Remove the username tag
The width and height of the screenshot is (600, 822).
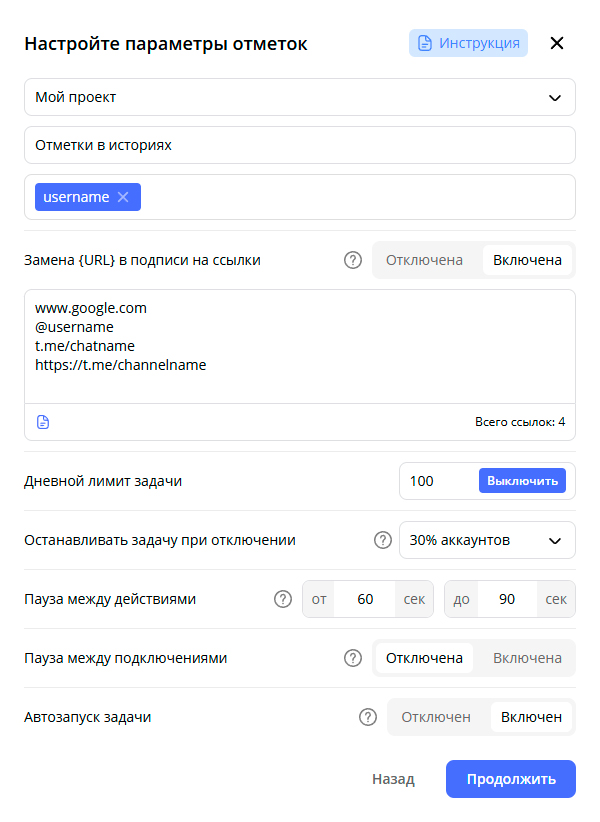pyautogui.click(x=123, y=197)
